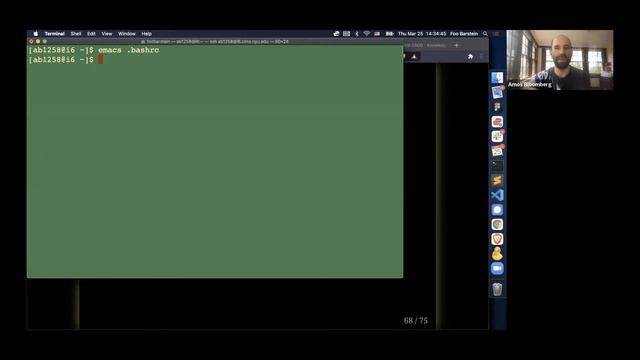Open Terminal from the dock
640x360 pixels.
(x=497, y=166)
